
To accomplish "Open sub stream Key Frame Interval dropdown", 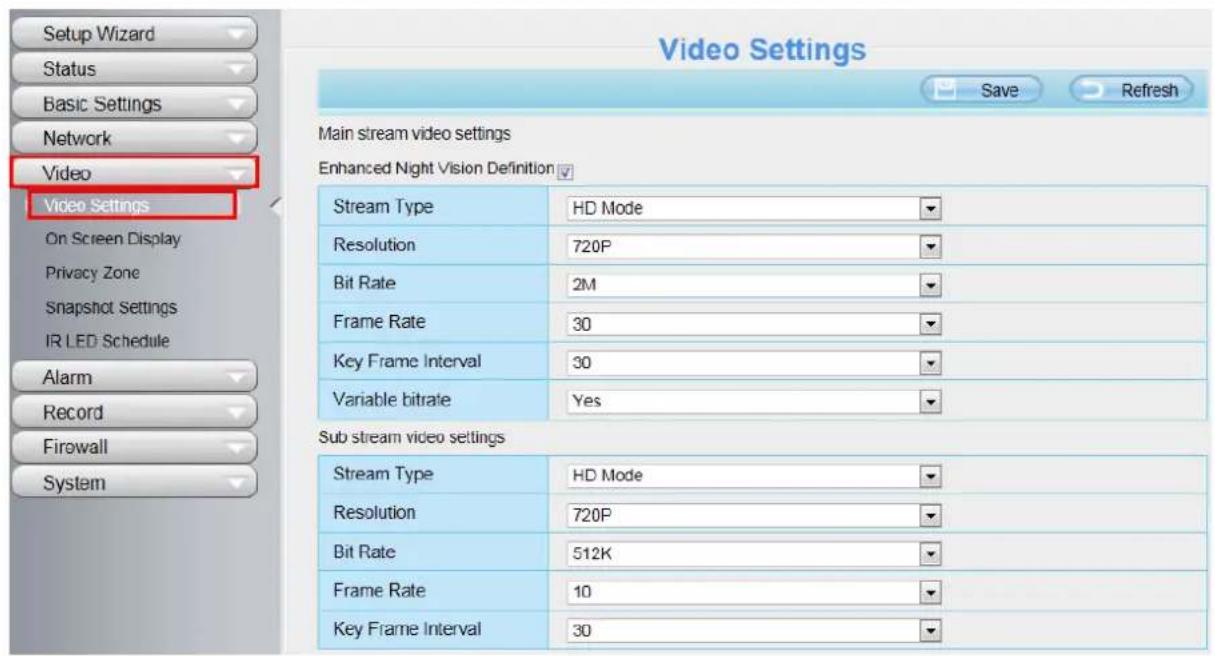I will click(x=755, y=631).
